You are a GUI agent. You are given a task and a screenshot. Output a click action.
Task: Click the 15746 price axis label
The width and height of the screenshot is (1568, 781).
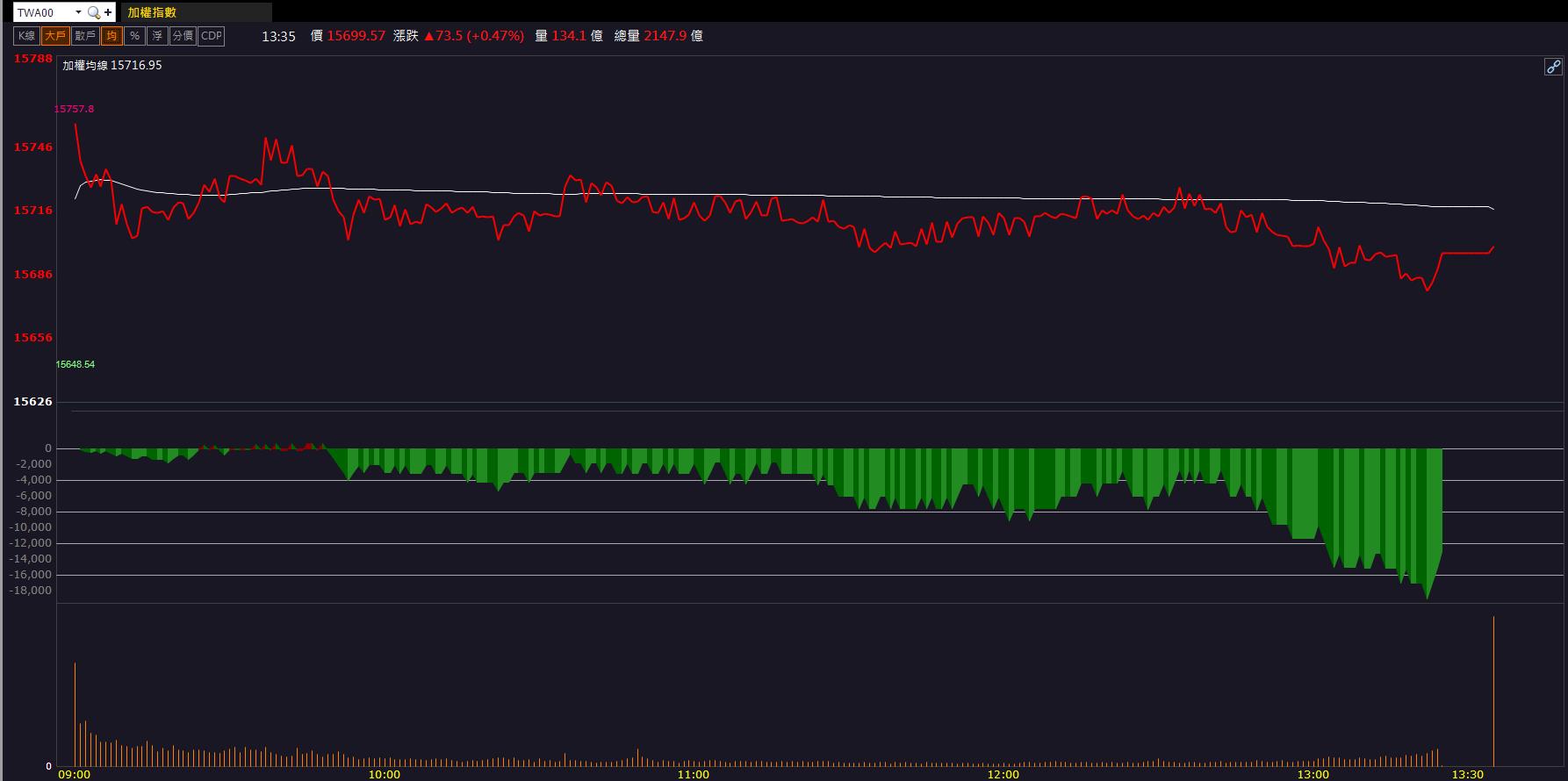[x=33, y=147]
